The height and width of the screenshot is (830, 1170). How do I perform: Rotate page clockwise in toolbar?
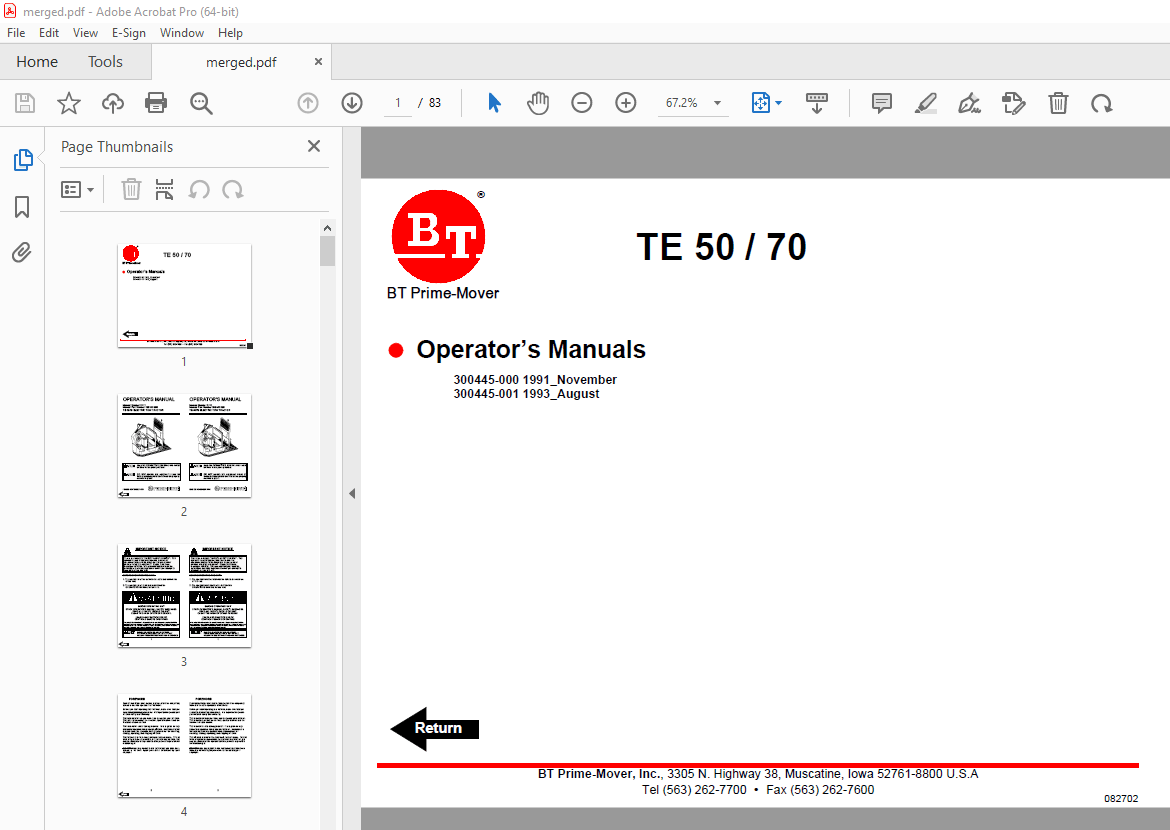[x=1101, y=103]
